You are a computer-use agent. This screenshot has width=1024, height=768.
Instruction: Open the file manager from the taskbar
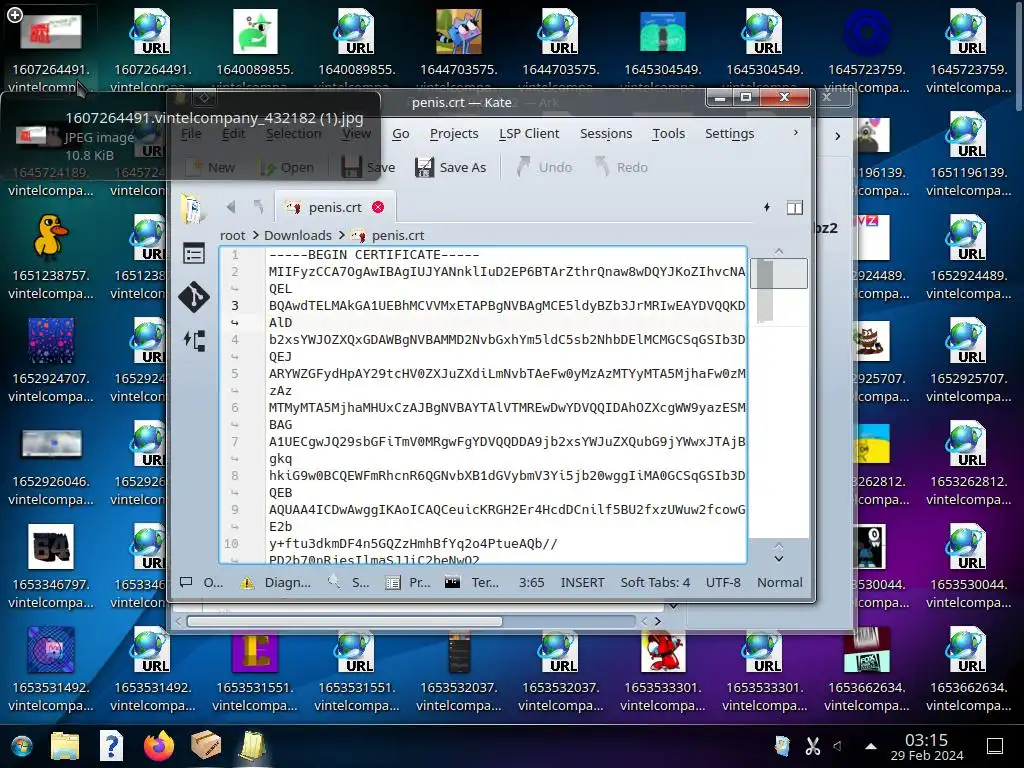[x=65, y=746]
